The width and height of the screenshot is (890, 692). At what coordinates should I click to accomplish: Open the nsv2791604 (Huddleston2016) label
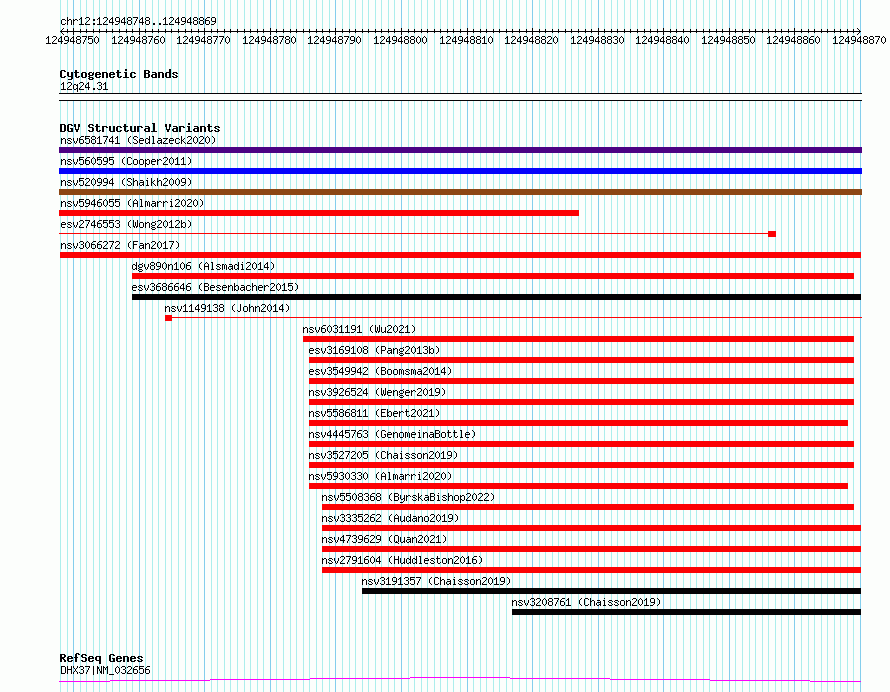click(x=402, y=560)
